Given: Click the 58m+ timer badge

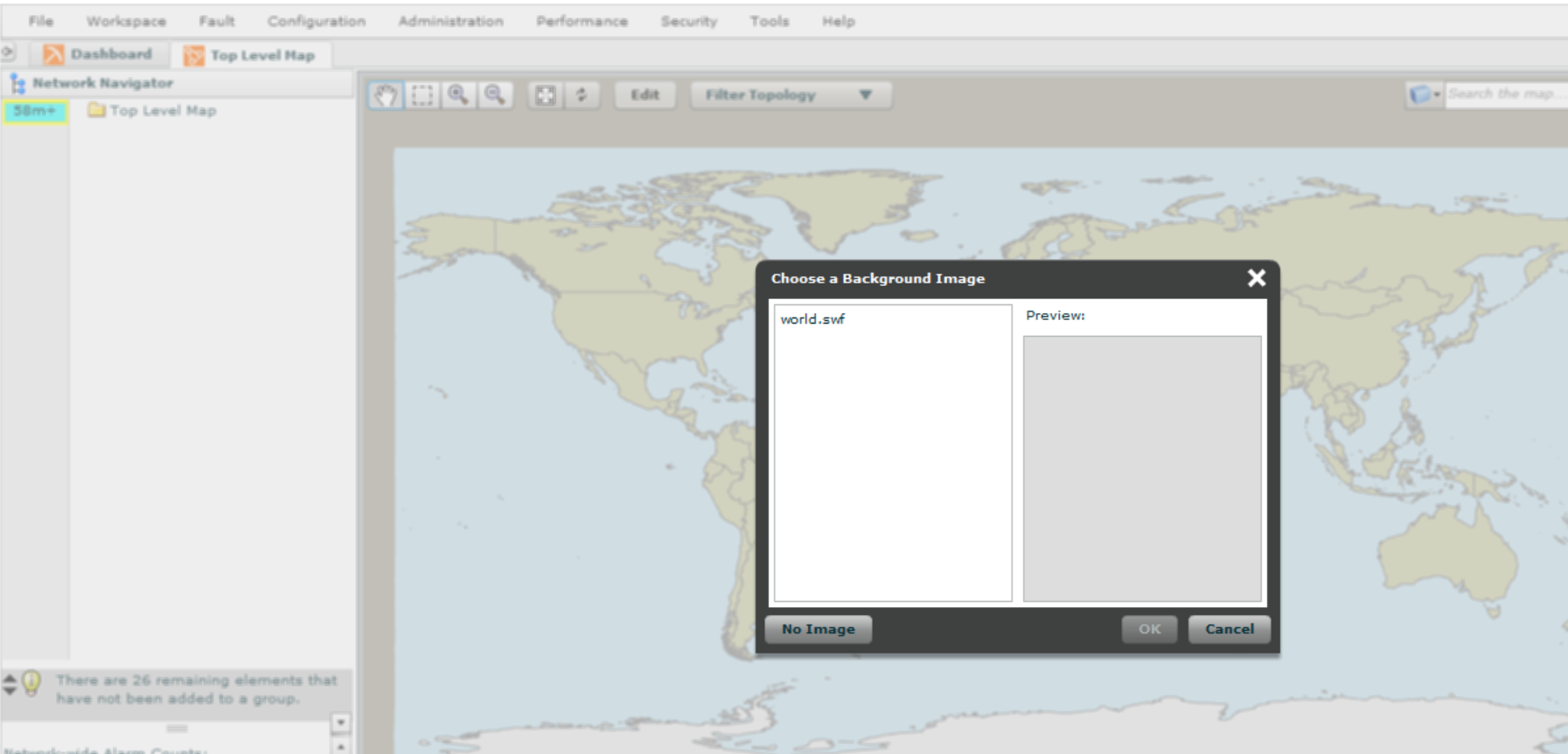Looking at the screenshot, I should (x=35, y=111).
